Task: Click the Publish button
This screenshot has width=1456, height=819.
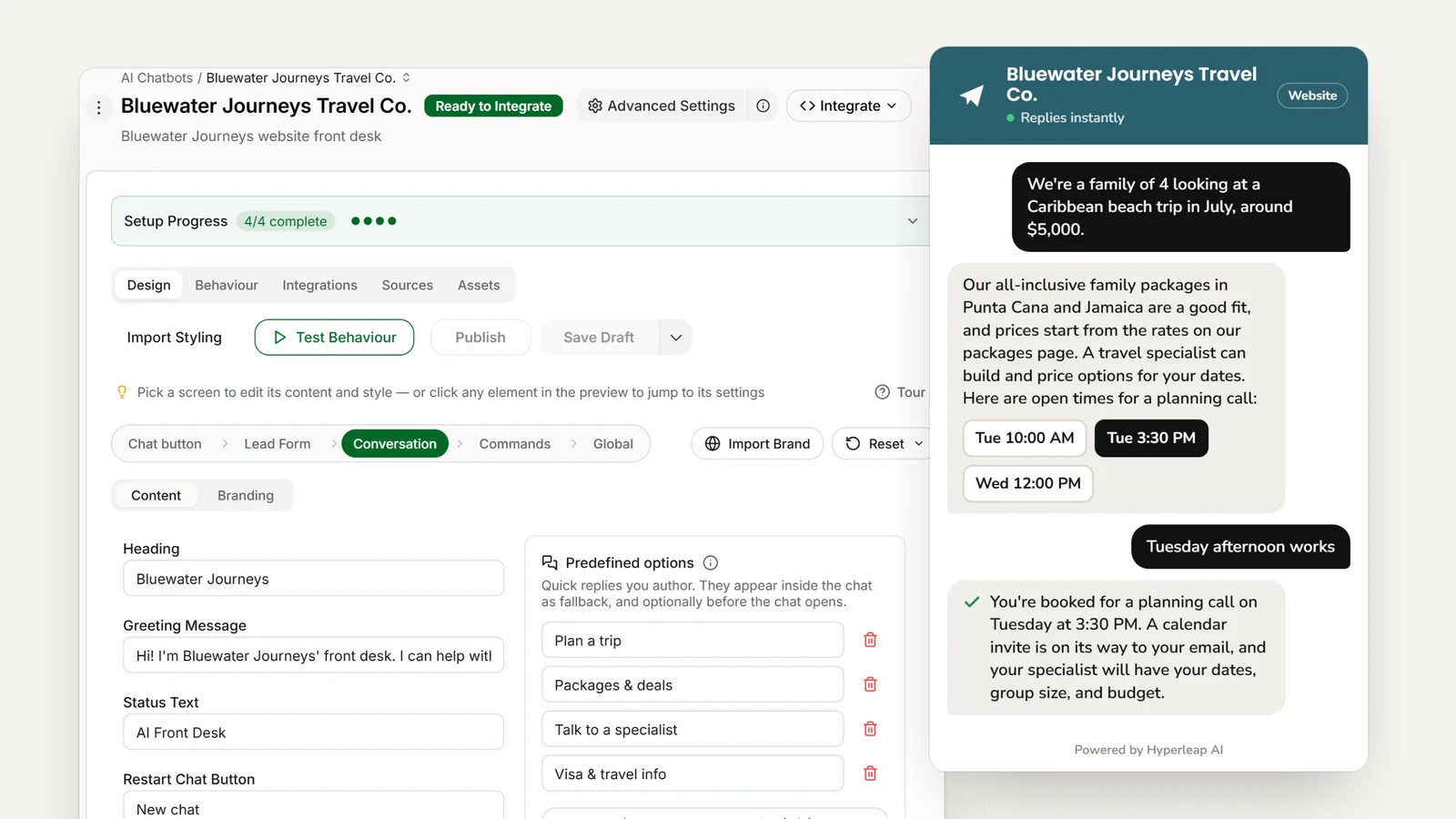Action: tap(480, 338)
